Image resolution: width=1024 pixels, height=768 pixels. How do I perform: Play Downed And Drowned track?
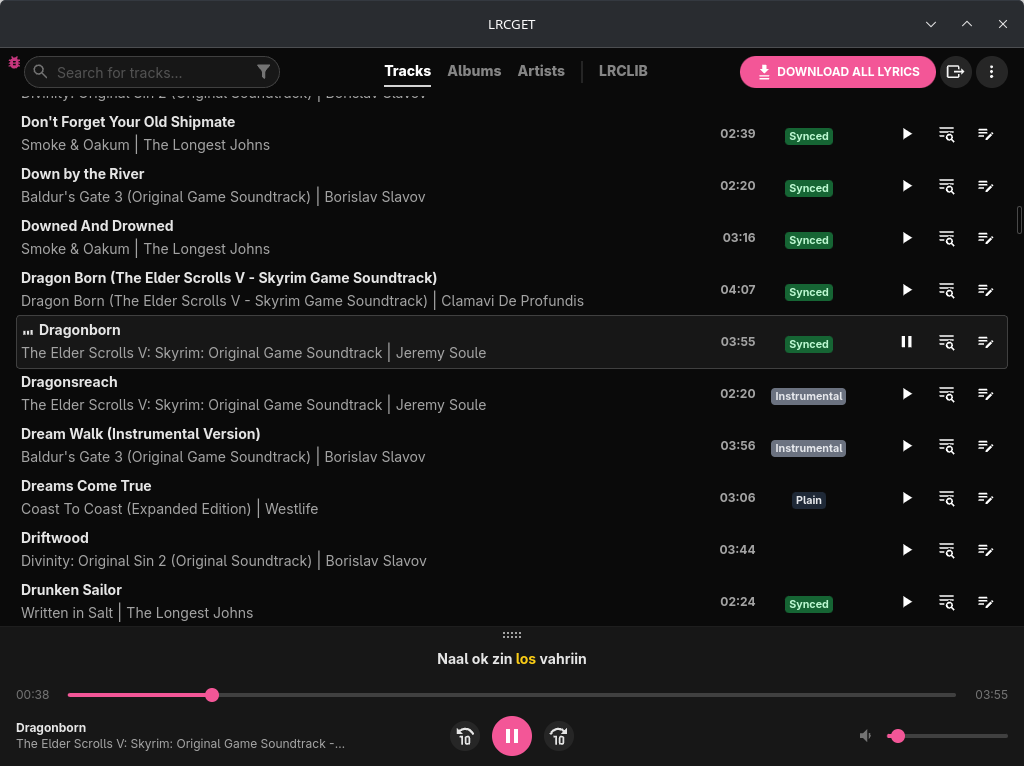pos(906,238)
